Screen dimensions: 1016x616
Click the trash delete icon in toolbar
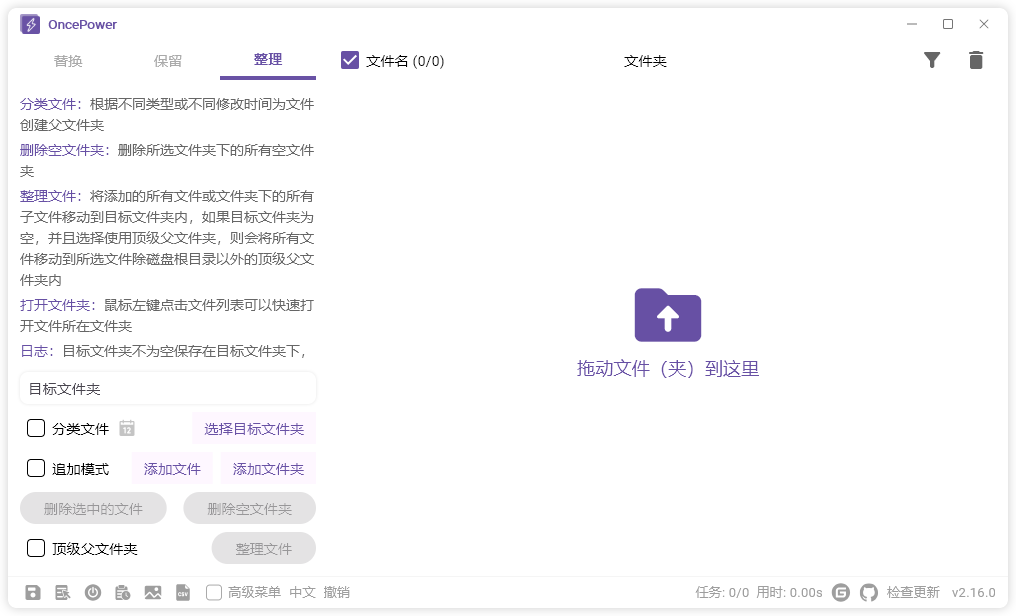(x=975, y=60)
